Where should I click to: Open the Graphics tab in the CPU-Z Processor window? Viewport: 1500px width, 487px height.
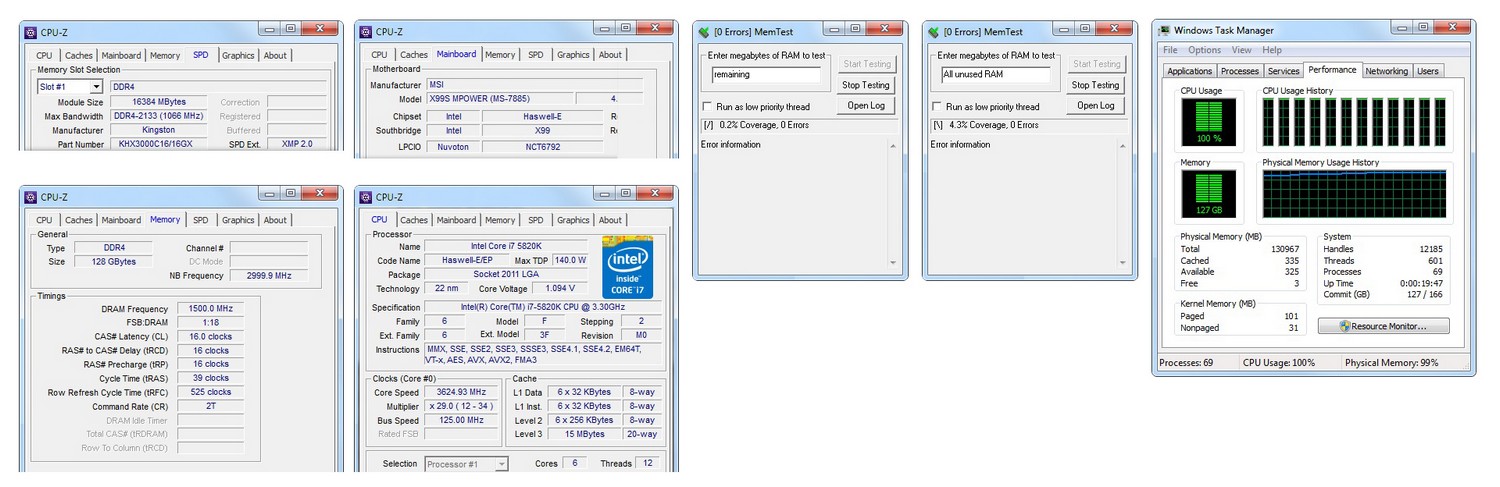click(573, 221)
